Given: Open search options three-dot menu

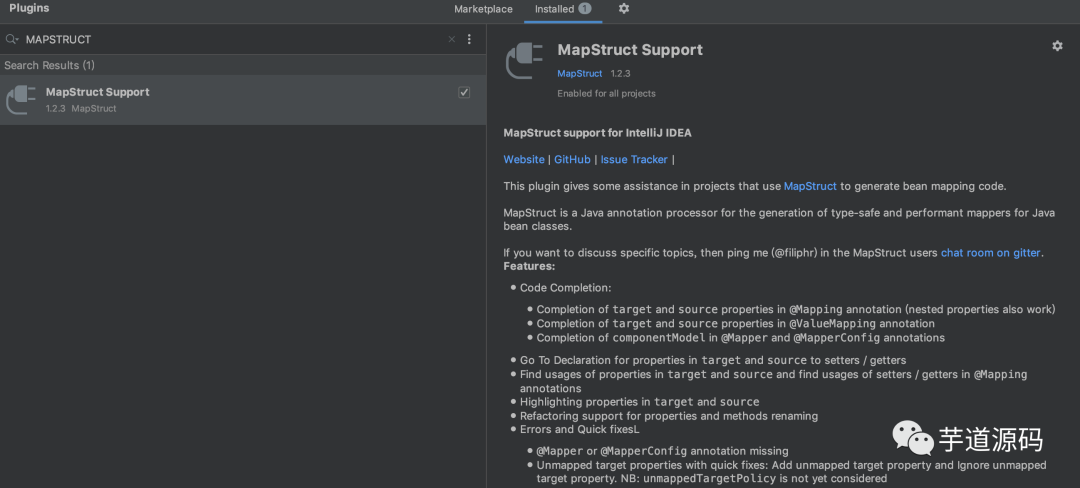Looking at the screenshot, I should click(x=470, y=39).
